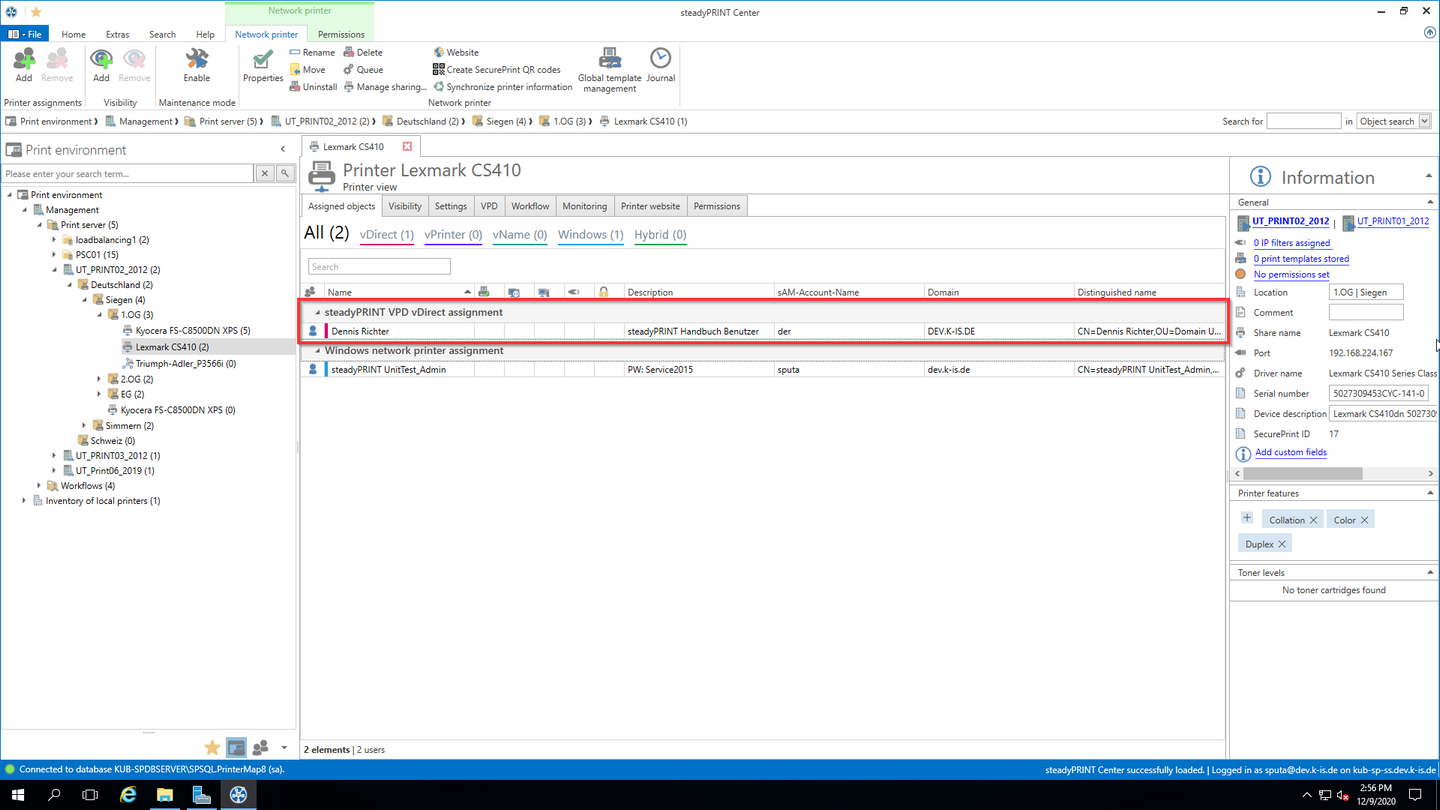Open the Journal

pyautogui.click(x=660, y=65)
